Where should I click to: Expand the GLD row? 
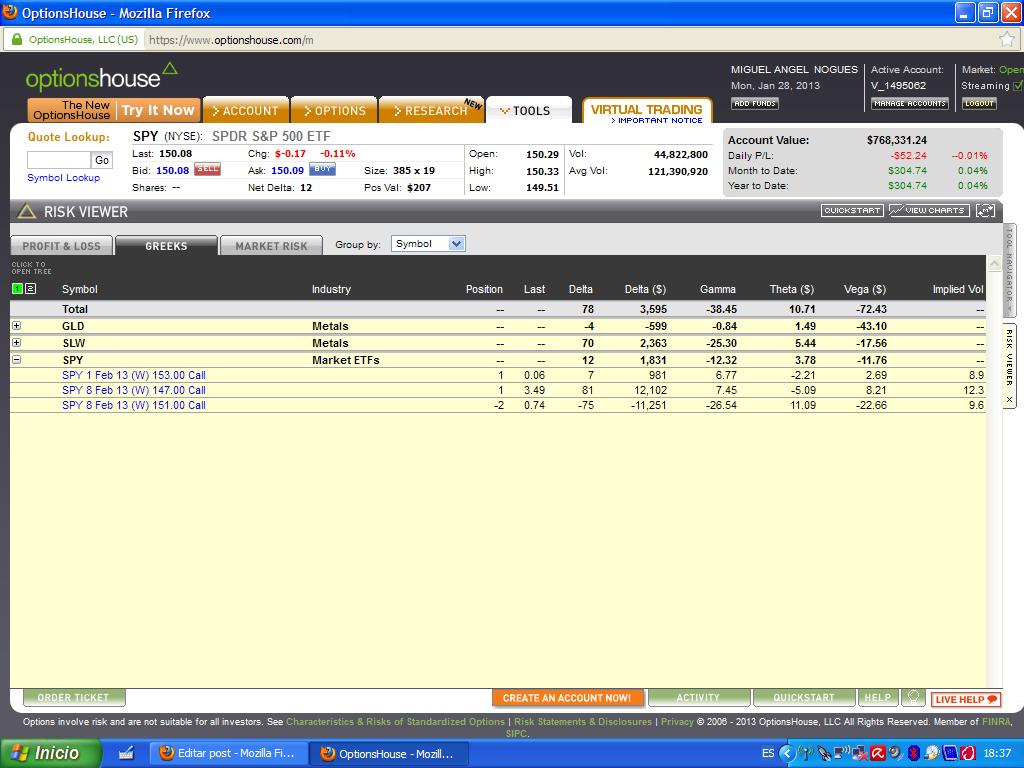click(16, 325)
